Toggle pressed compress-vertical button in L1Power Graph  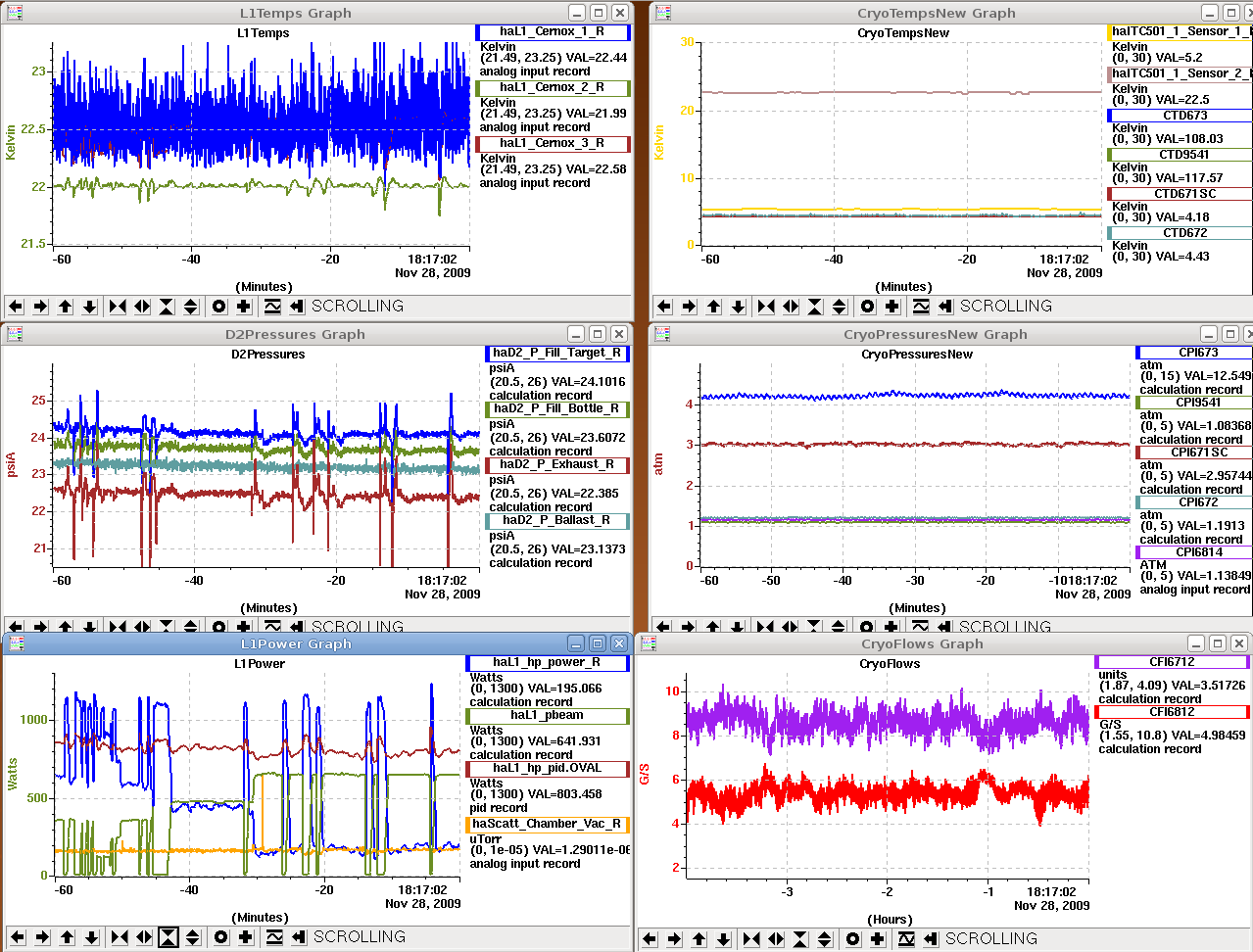coord(169,937)
